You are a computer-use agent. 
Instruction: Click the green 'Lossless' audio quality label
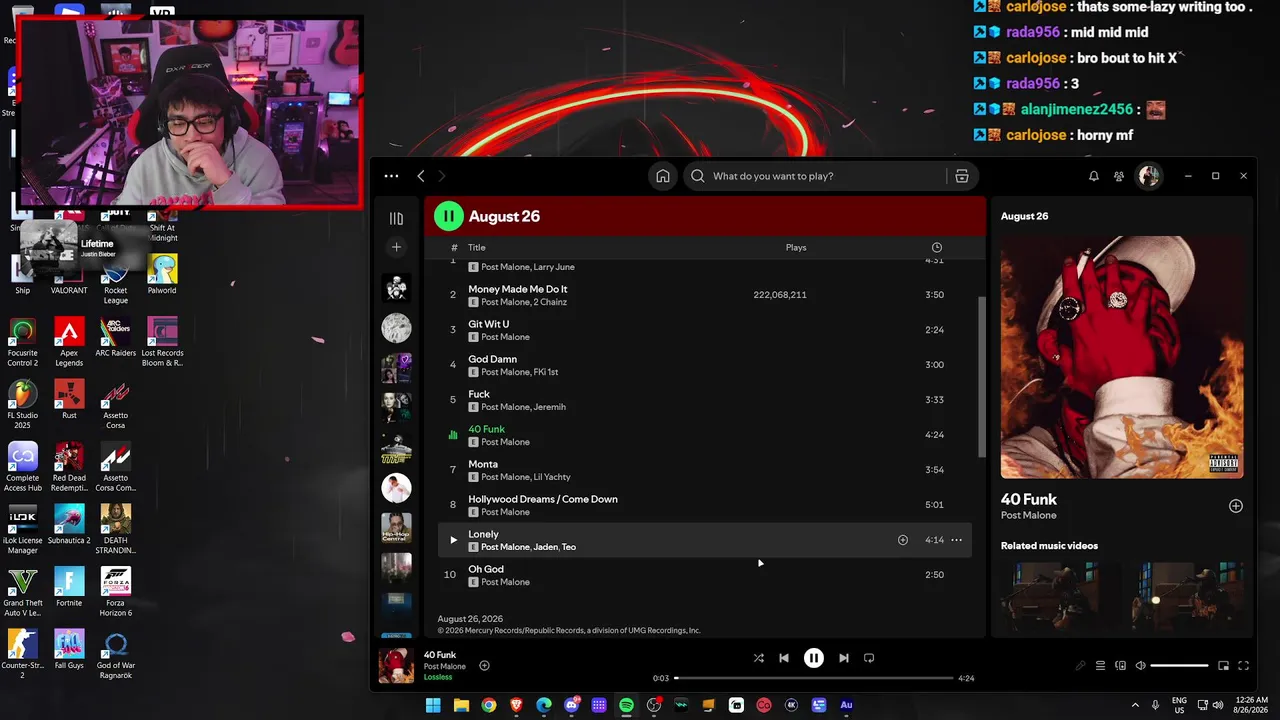coord(438,678)
